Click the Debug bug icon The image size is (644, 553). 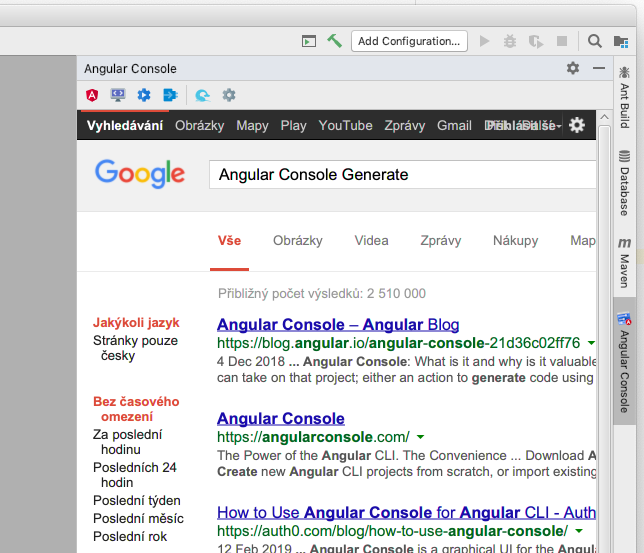[510, 41]
